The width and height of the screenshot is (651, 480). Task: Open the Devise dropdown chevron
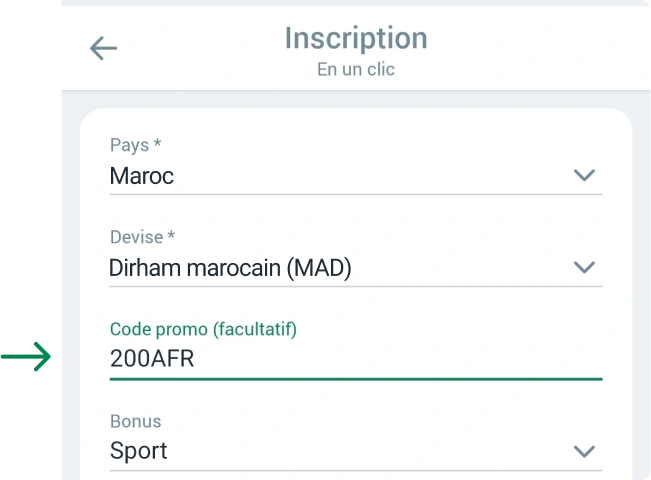(x=584, y=268)
